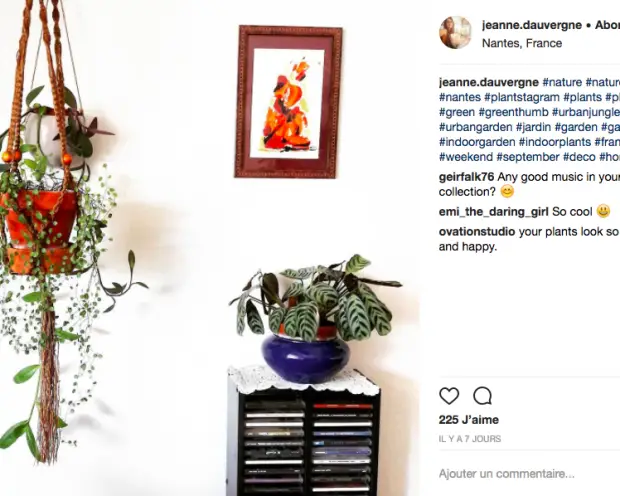Like the post with the heart icon
This screenshot has height=496, width=620.
point(449,396)
